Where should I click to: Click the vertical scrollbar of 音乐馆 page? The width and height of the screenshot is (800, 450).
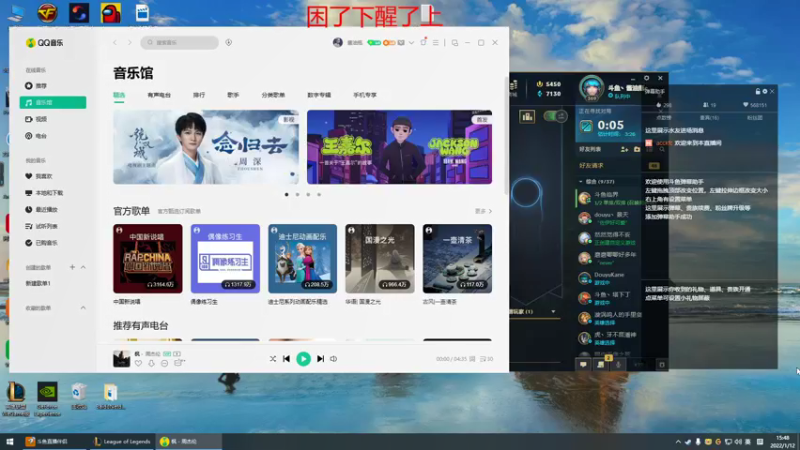coord(506,135)
